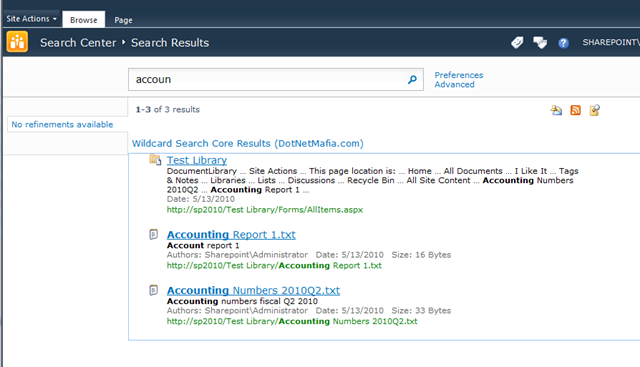Click the Test Library folder icon
Image resolution: width=640 pixels, height=367 pixels.
click(x=155, y=160)
